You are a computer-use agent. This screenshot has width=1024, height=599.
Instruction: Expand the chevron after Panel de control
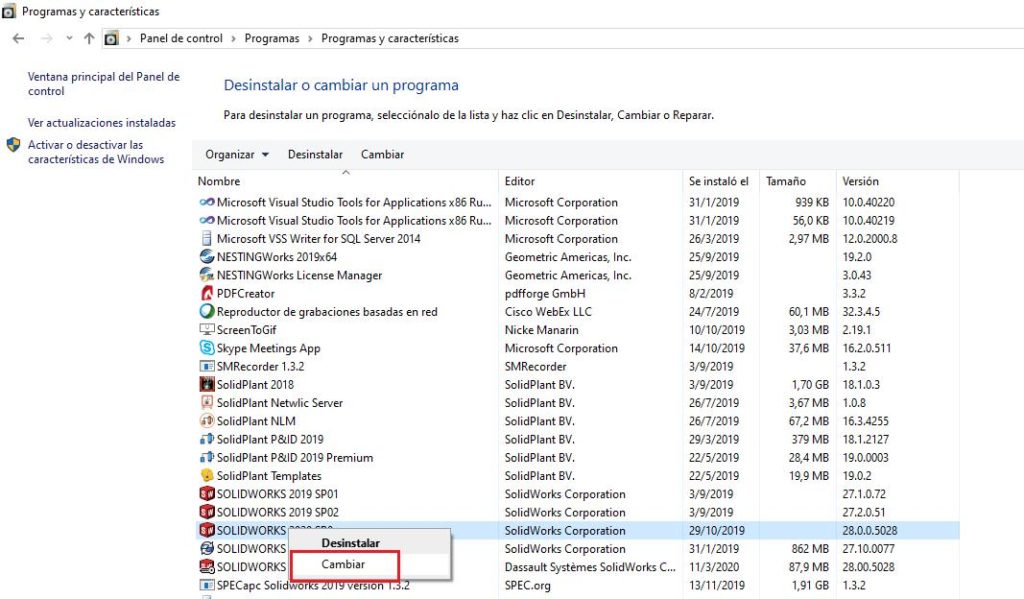pyautogui.click(x=233, y=39)
